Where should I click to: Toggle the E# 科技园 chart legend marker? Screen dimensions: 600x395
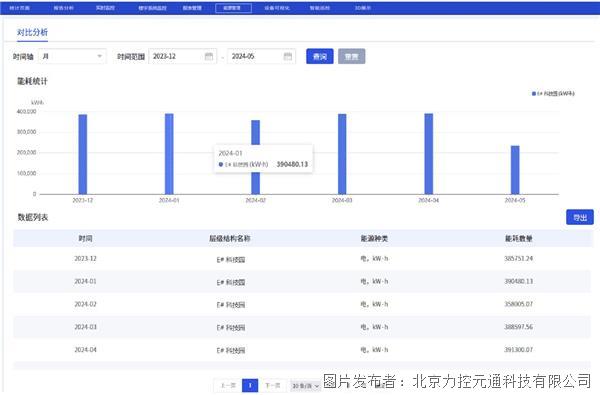(534, 94)
